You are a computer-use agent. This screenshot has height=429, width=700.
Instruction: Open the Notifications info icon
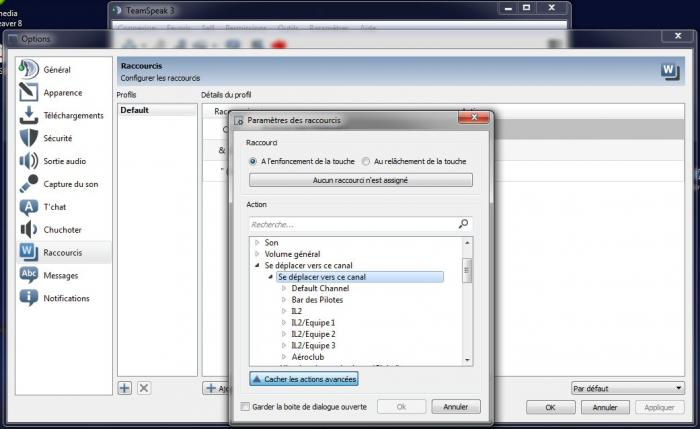pos(29,298)
